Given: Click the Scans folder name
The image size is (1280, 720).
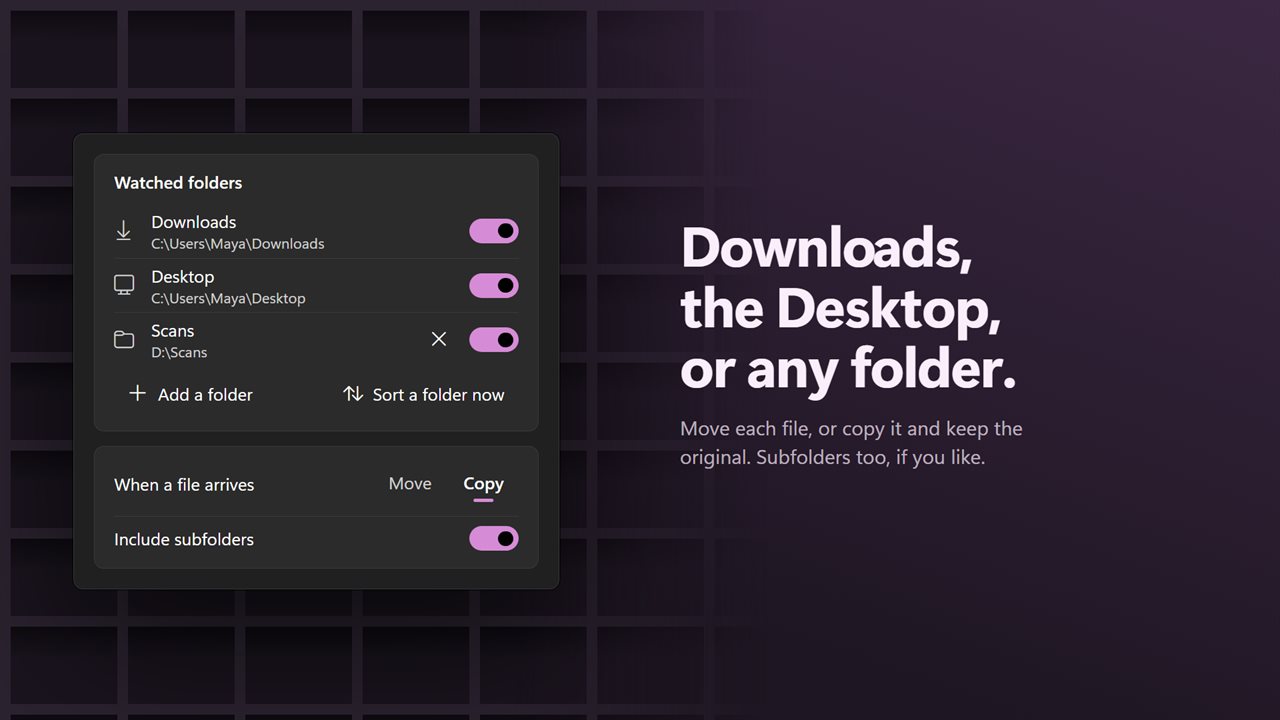Looking at the screenshot, I should point(173,331).
